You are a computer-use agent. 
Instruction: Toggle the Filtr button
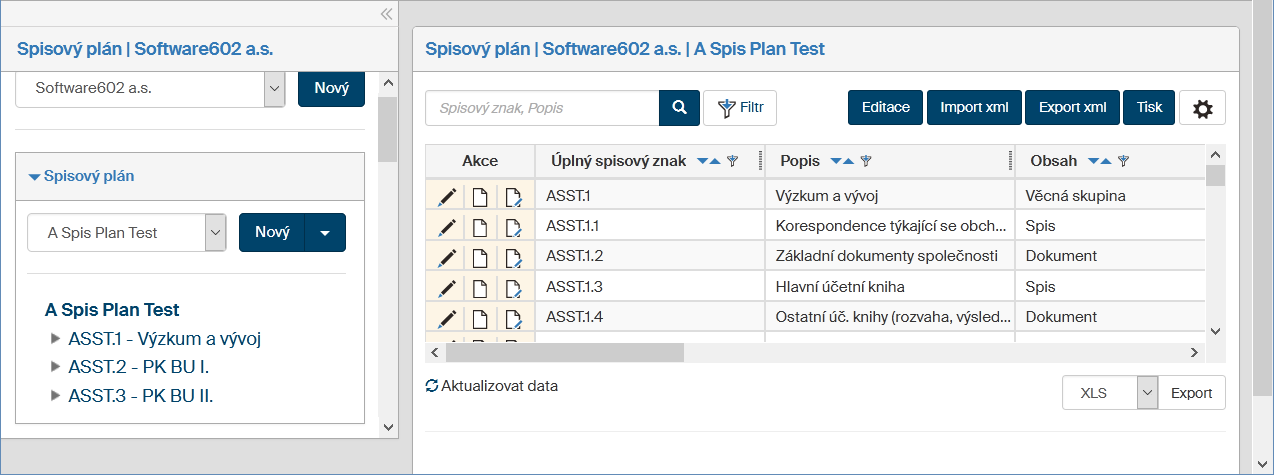[x=740, y=108]
